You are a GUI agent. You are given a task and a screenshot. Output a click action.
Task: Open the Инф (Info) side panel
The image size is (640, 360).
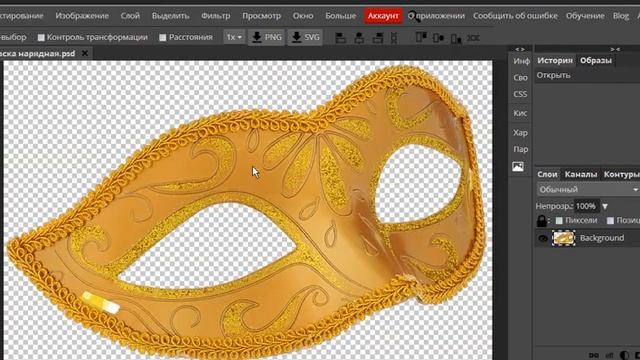click(x=521, y=61)
